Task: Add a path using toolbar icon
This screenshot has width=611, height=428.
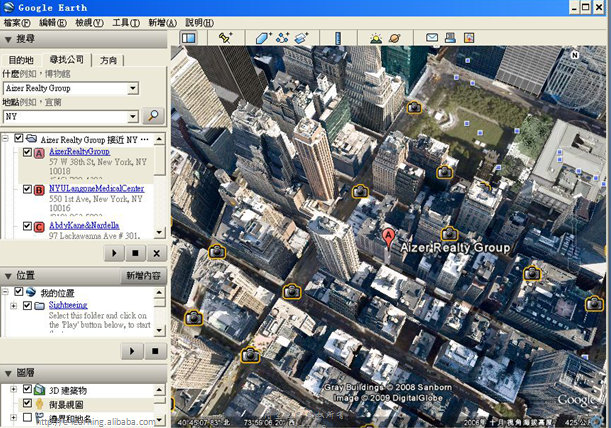Action: [282, 38]
